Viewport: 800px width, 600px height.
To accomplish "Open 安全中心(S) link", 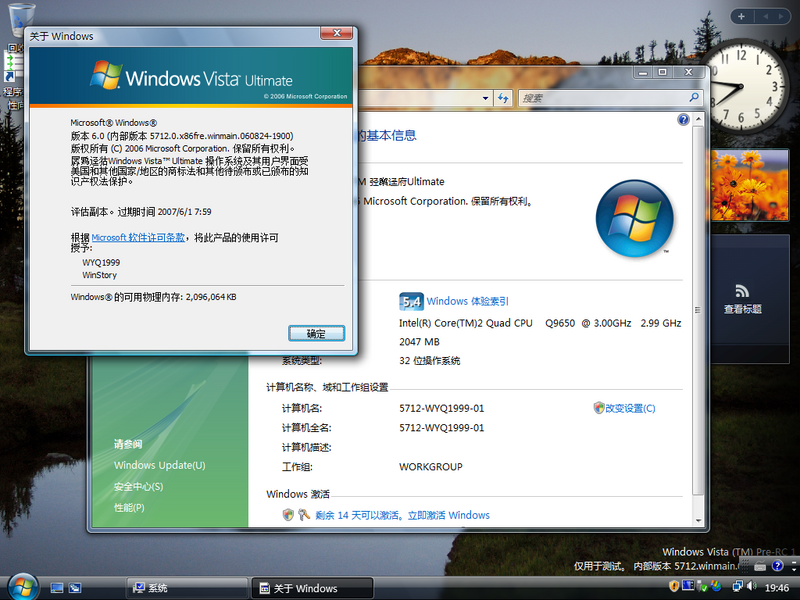I will (138, 487).
